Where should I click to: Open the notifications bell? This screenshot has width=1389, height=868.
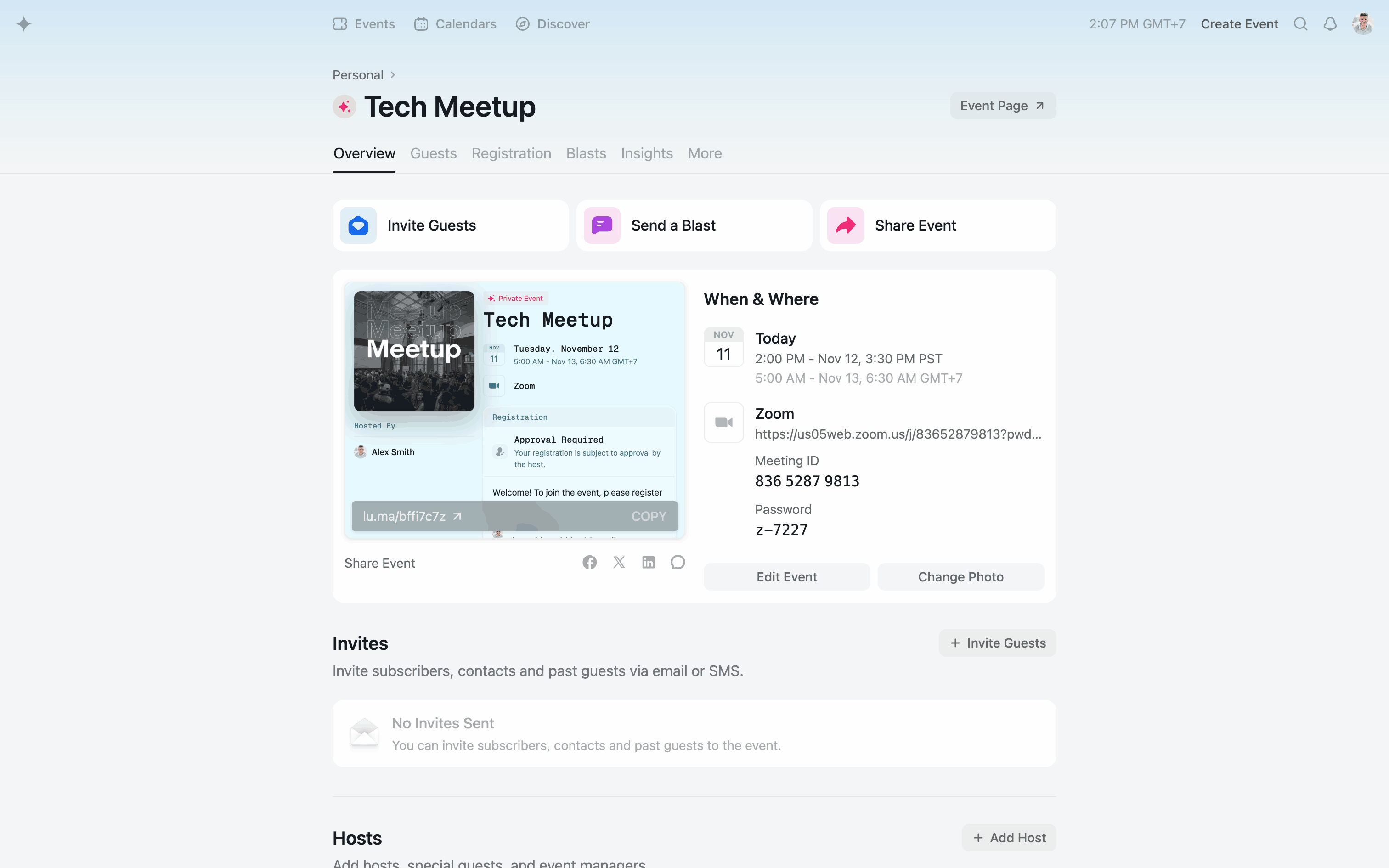click(1331, 23)
